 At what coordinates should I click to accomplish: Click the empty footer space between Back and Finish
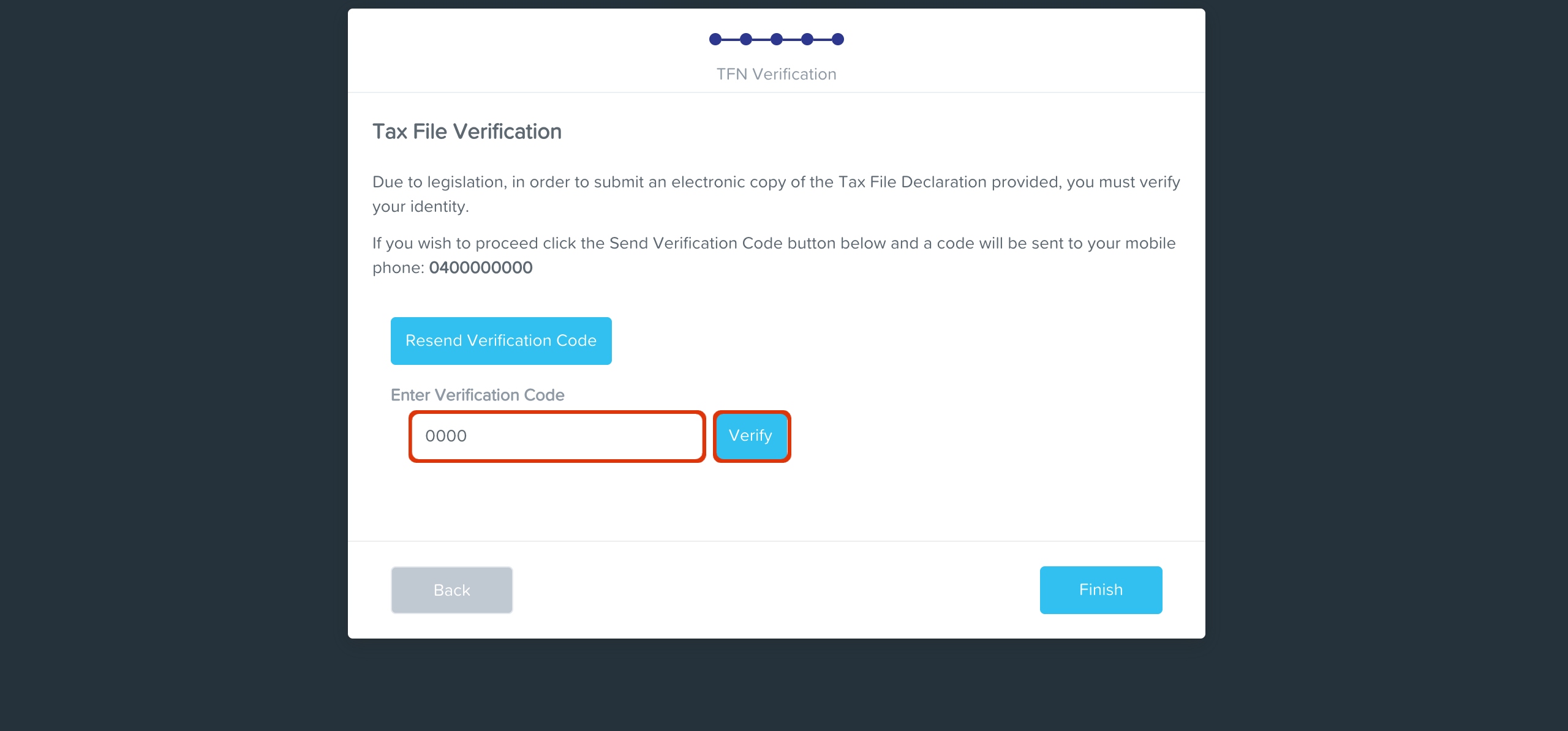pyautogui.click(x=775, y=590)
